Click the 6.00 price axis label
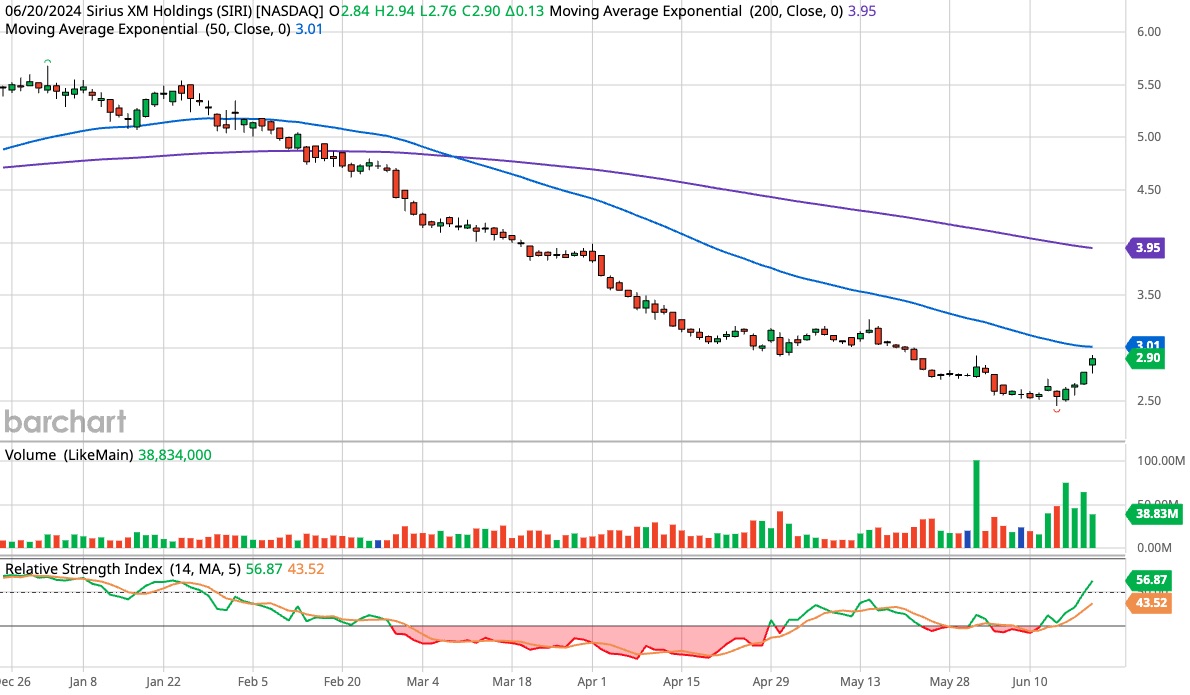 [1148, 32]
